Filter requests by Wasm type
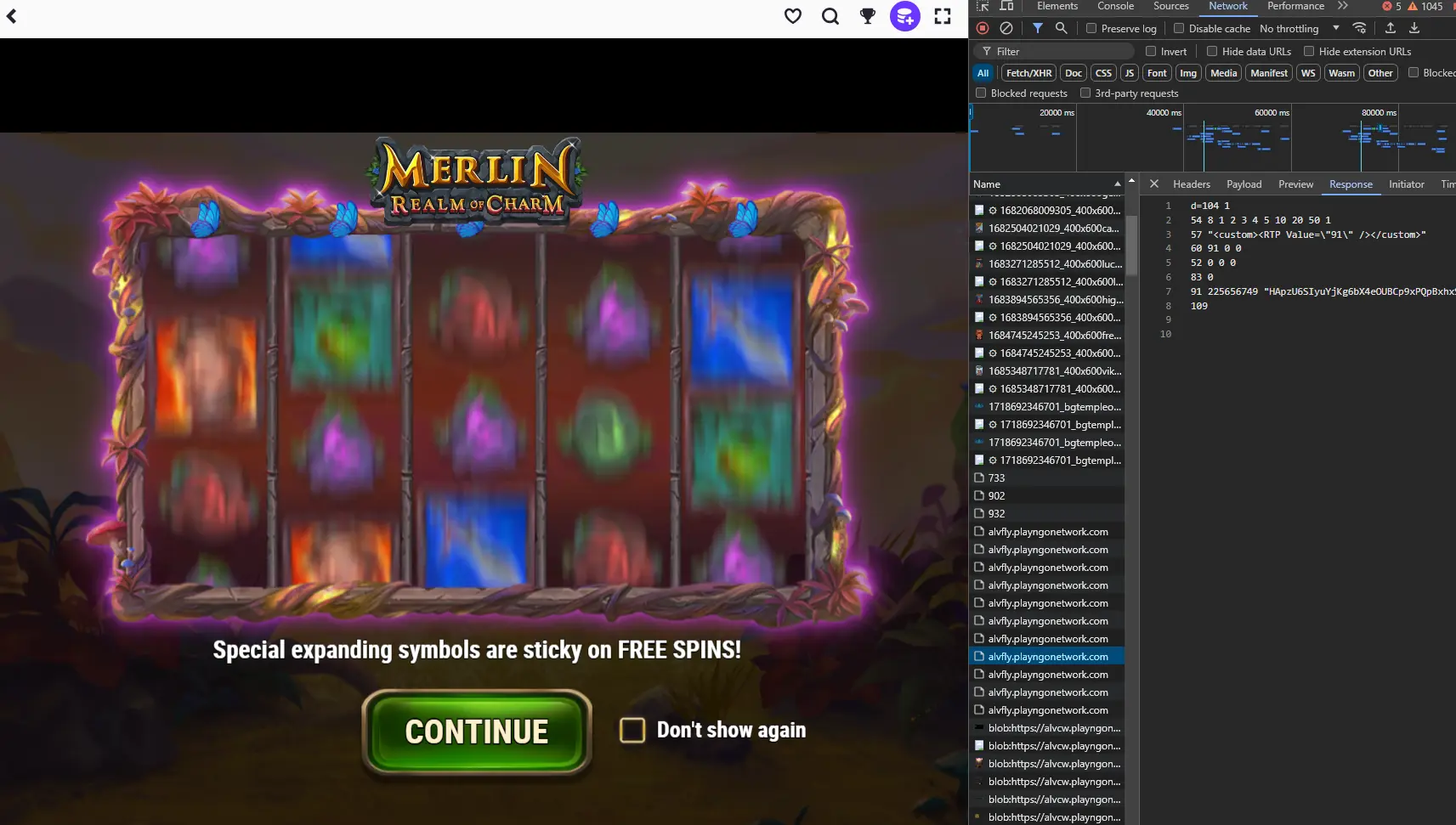The width and height of the screenshot is (1456, 825). click(1342, 73)
